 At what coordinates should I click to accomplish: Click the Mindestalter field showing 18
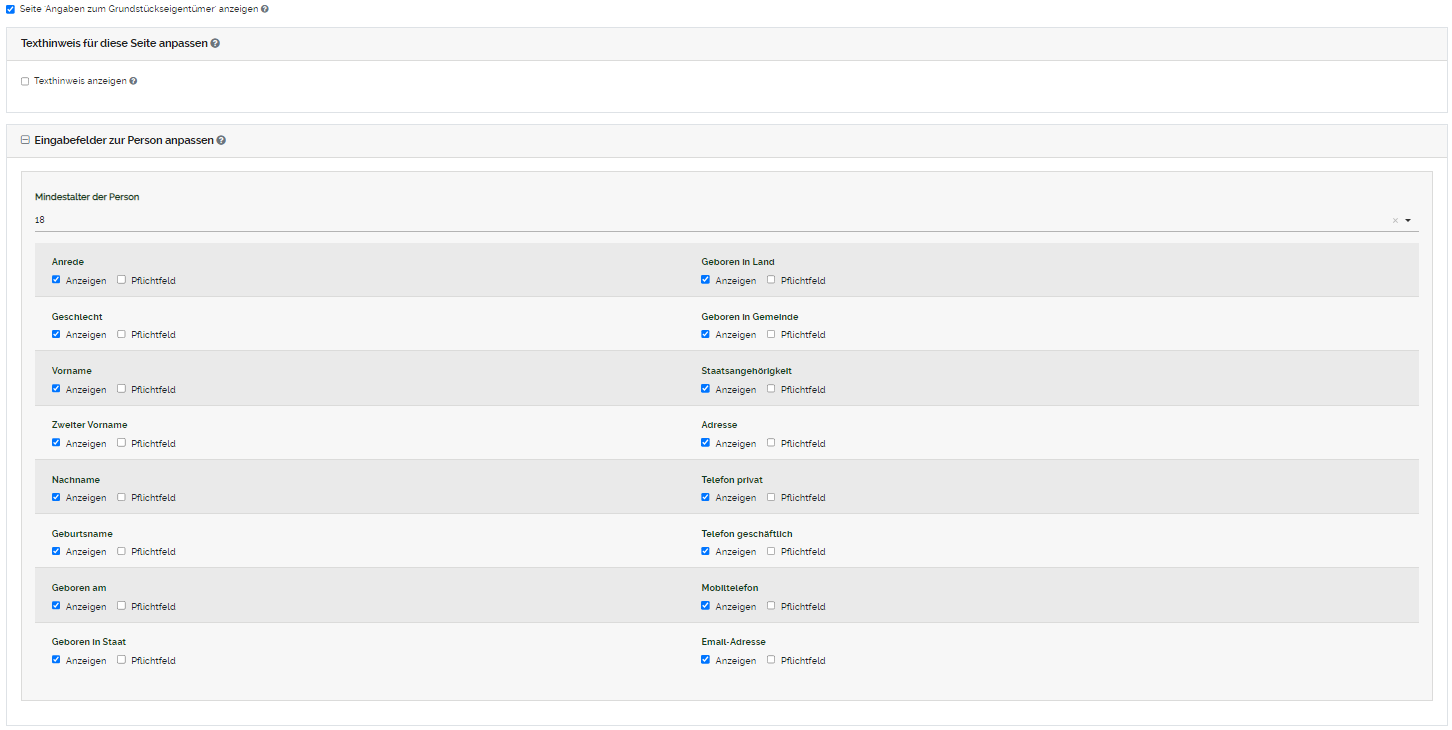tap(700, 220)
